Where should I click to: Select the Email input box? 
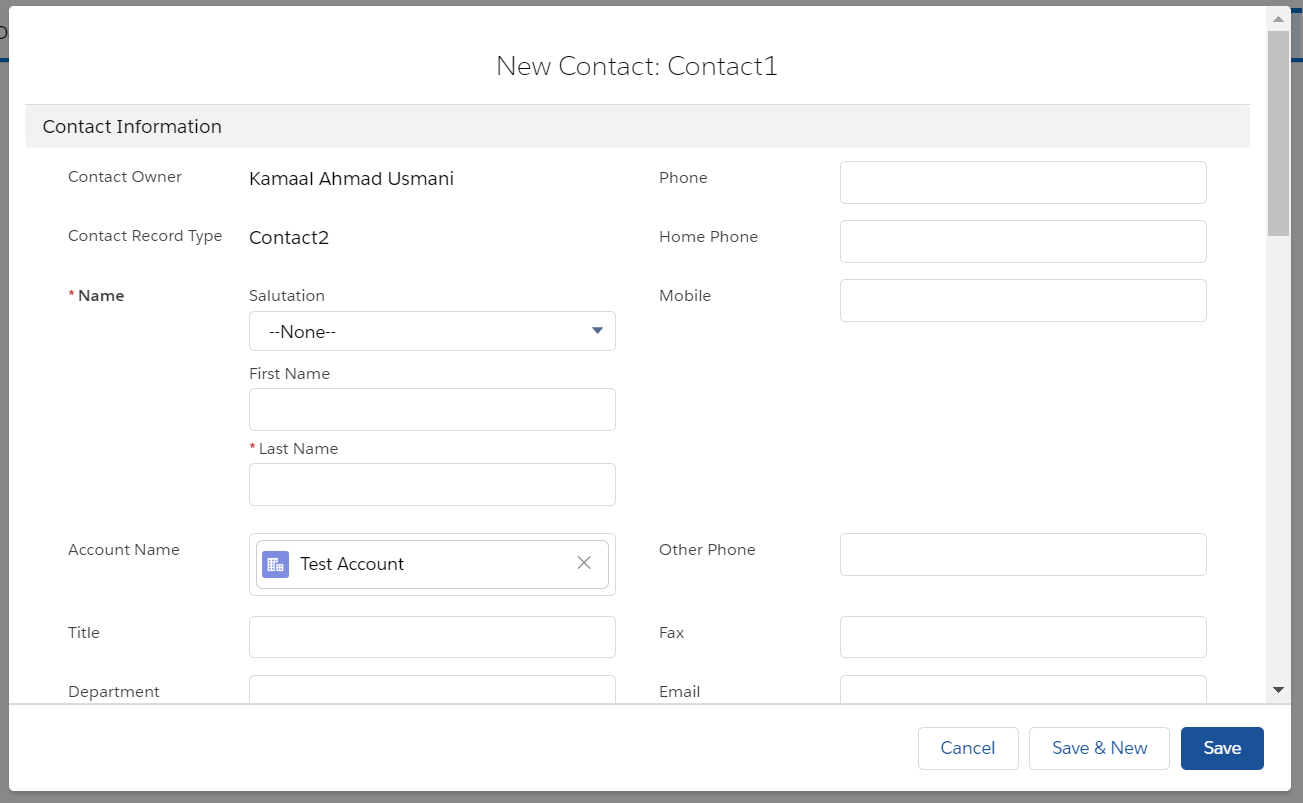coord(1023,690)
